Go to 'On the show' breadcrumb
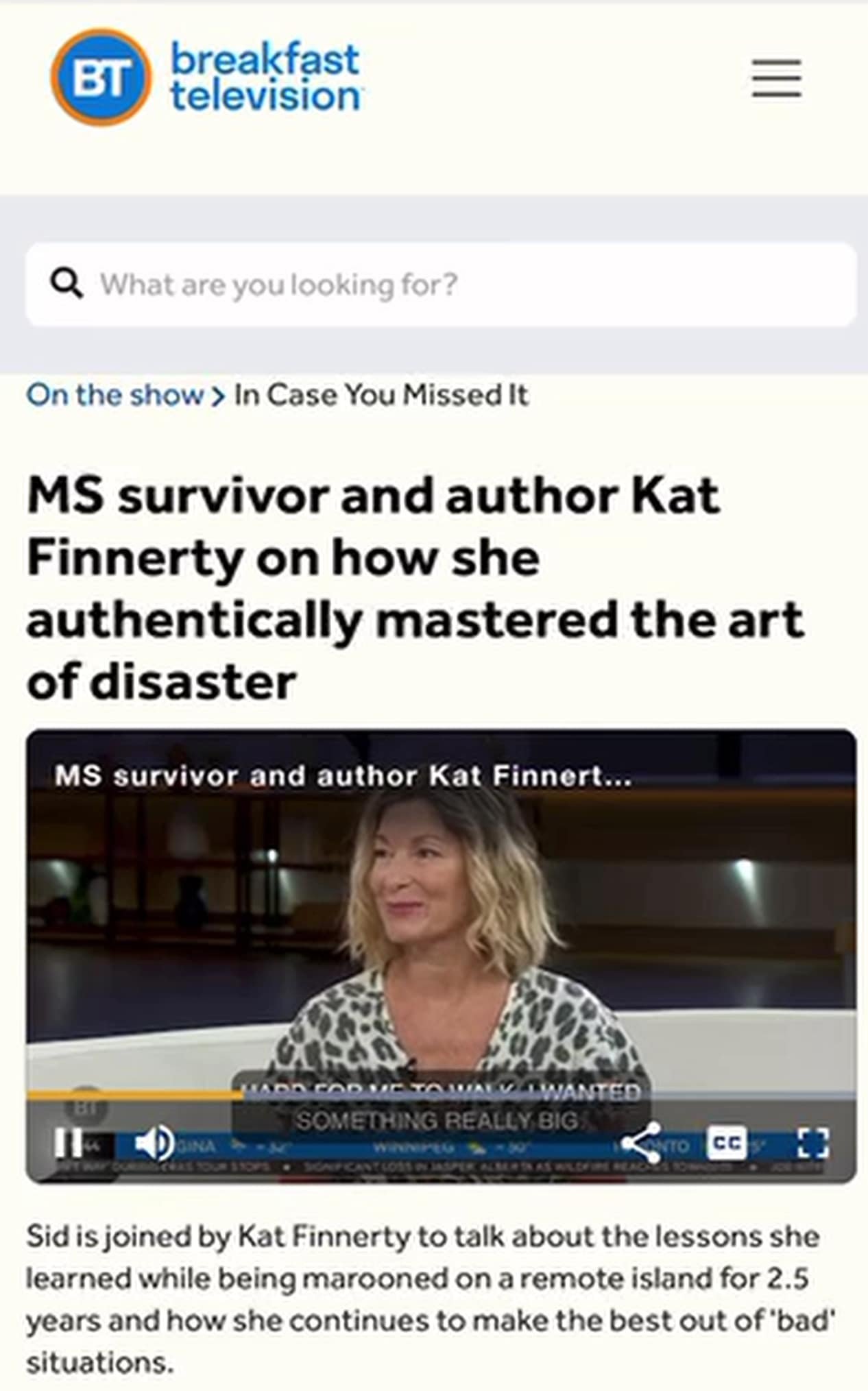This screenshot has height=1391, width=868. coord(115,396)
